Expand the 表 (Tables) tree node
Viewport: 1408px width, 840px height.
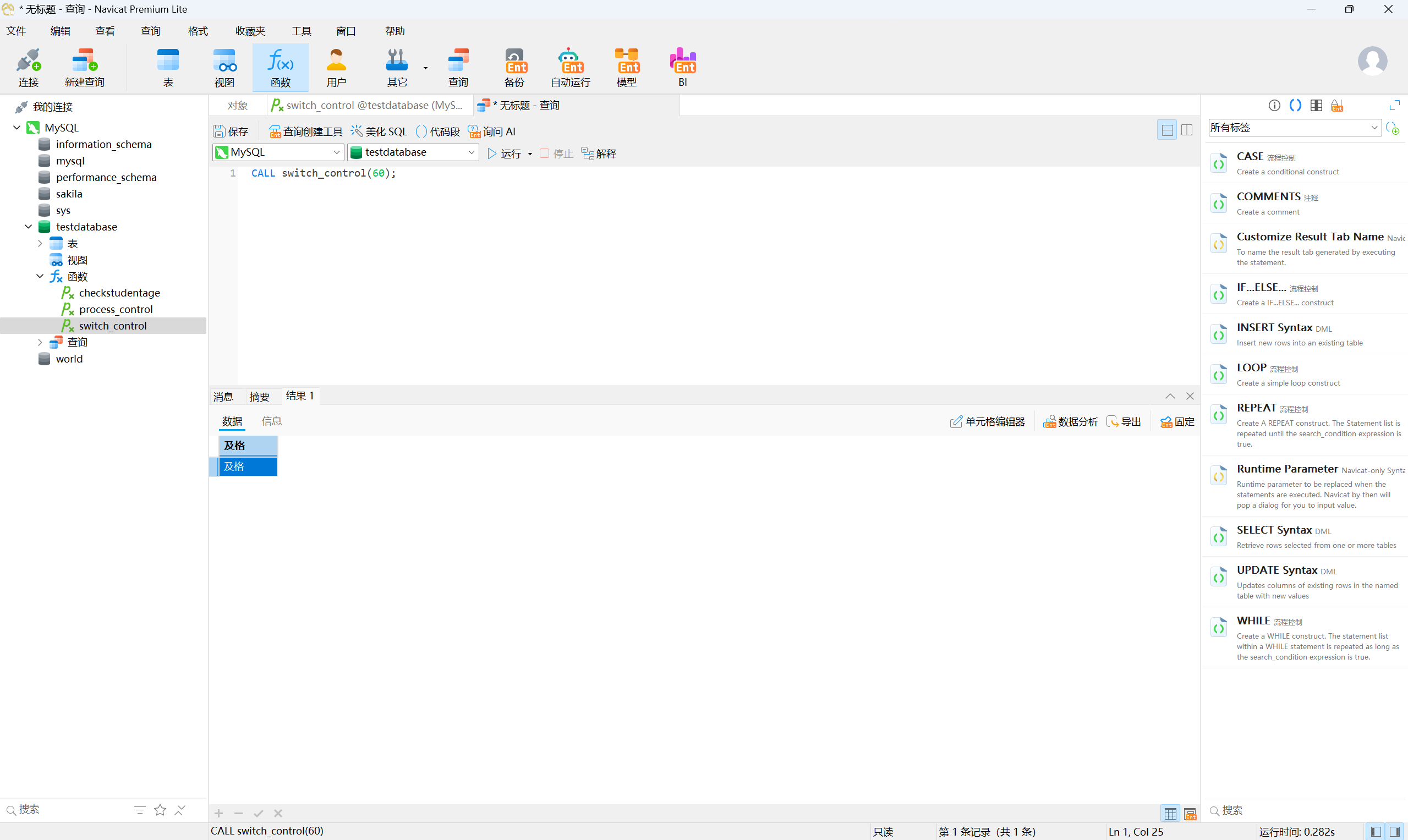pyautogui.click(x=40, y=243)
